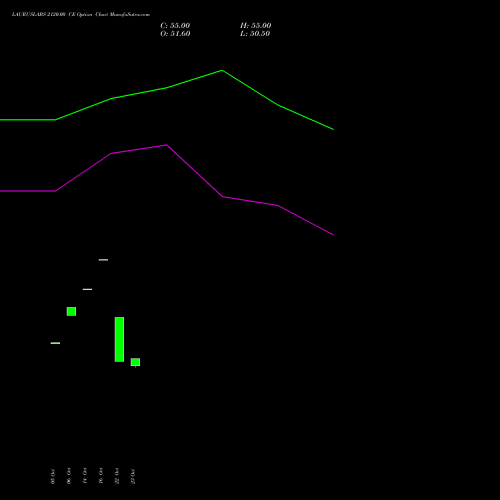This screenshot has height=500, width=500.
Task: Click the tallest green candlestick
Action: tap(119, 339)
